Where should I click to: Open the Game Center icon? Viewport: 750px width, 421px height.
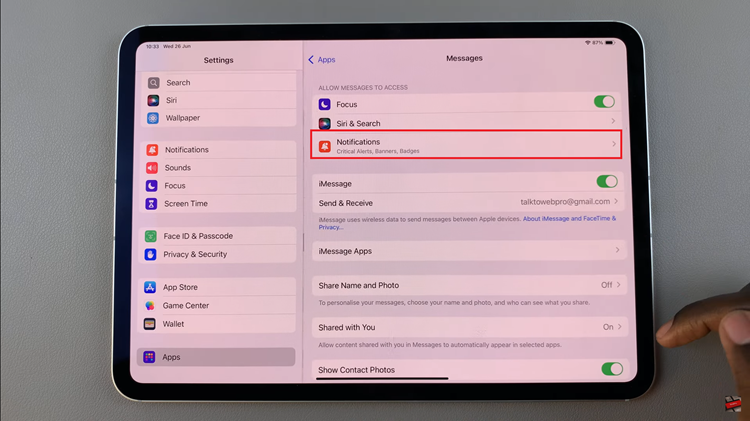150,305
